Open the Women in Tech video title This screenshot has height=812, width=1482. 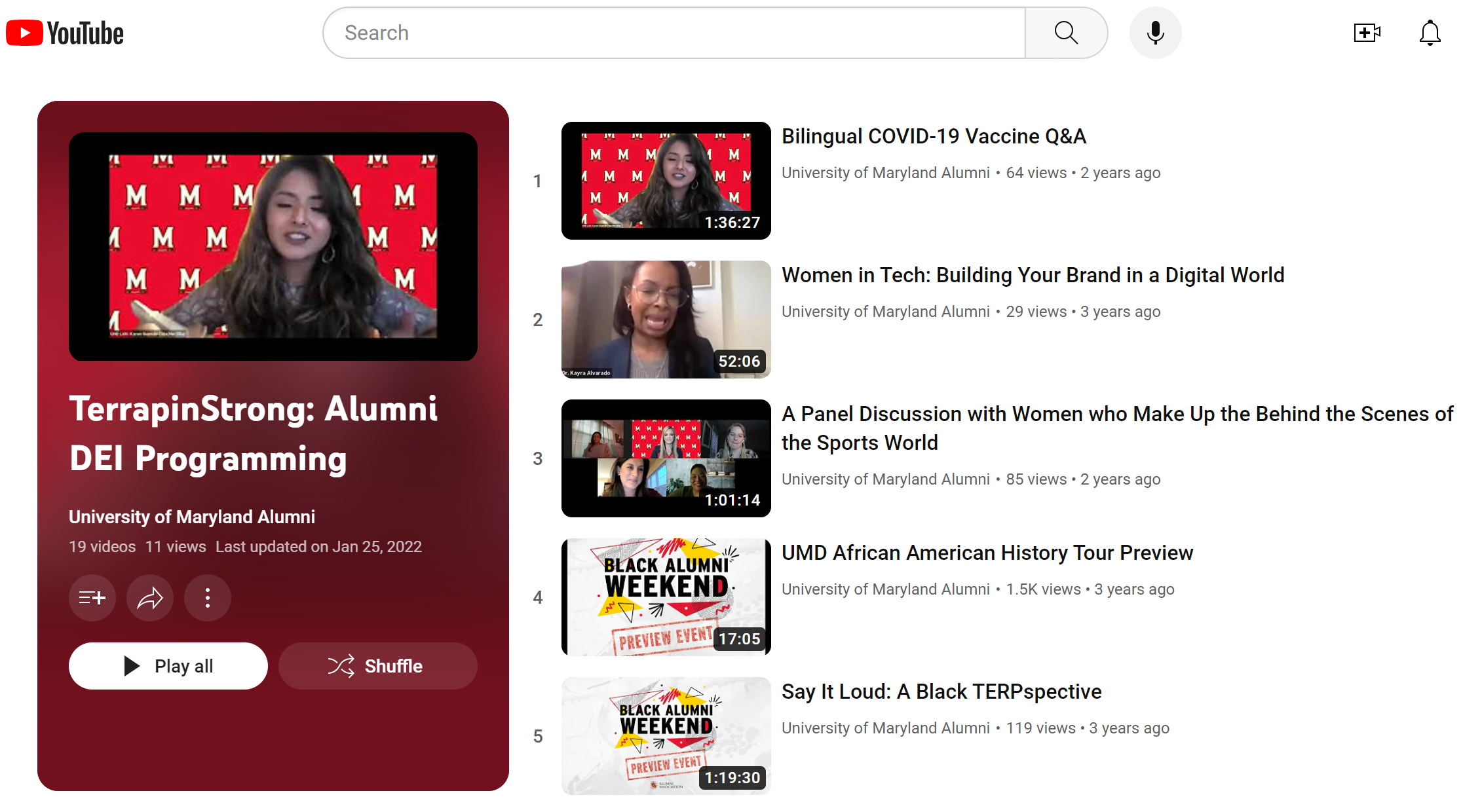point(1033,275)
